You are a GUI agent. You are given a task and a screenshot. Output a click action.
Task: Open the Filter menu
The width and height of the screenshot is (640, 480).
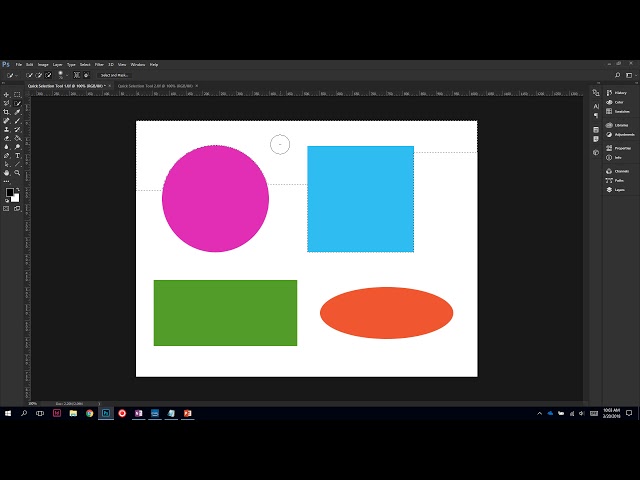(99, 64)
